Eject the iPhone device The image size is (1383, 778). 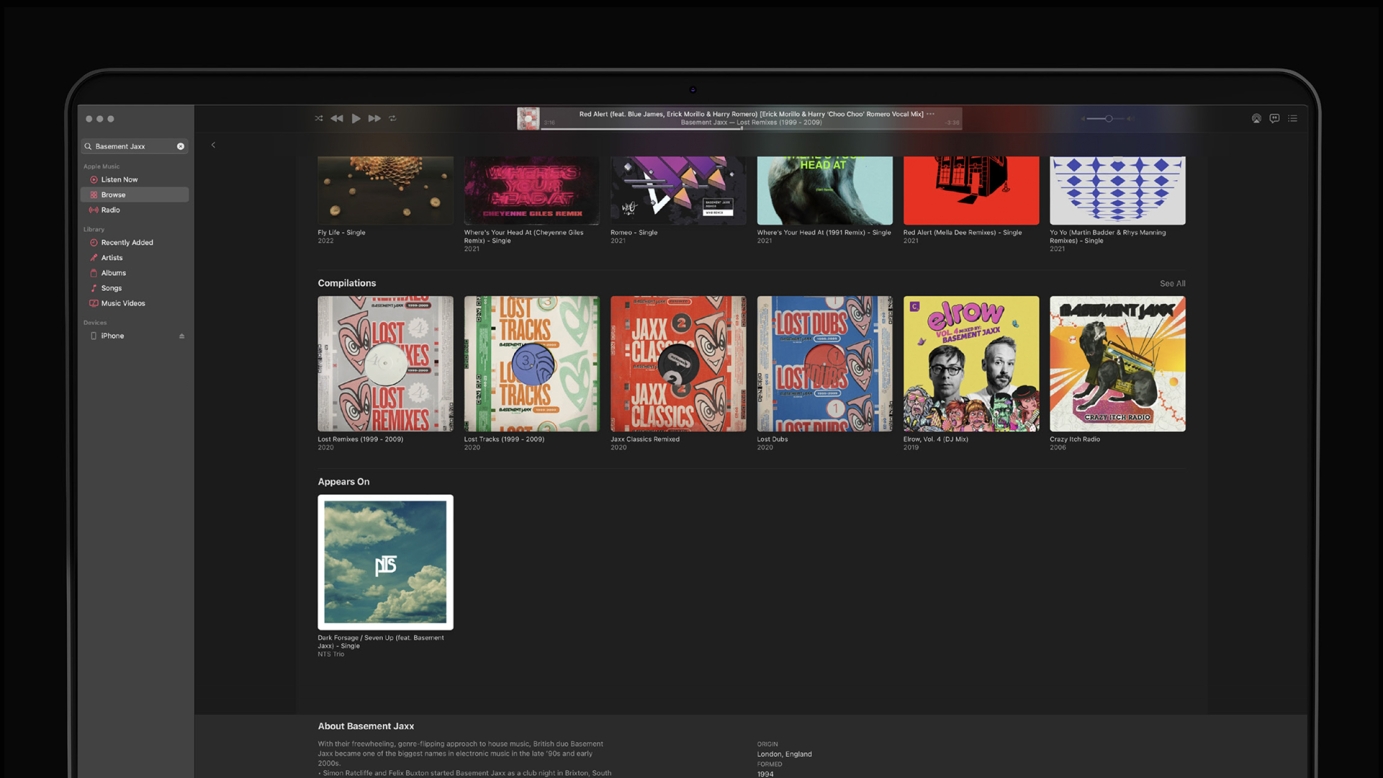click(181, 336)
